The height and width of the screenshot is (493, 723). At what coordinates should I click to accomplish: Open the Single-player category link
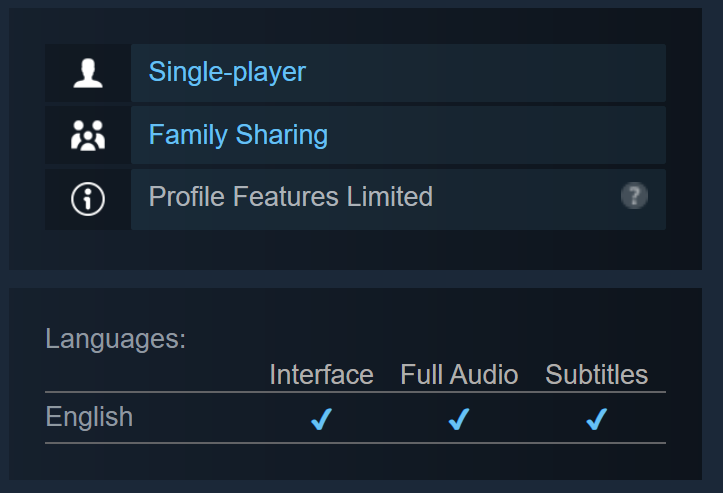tap(227, 72)
